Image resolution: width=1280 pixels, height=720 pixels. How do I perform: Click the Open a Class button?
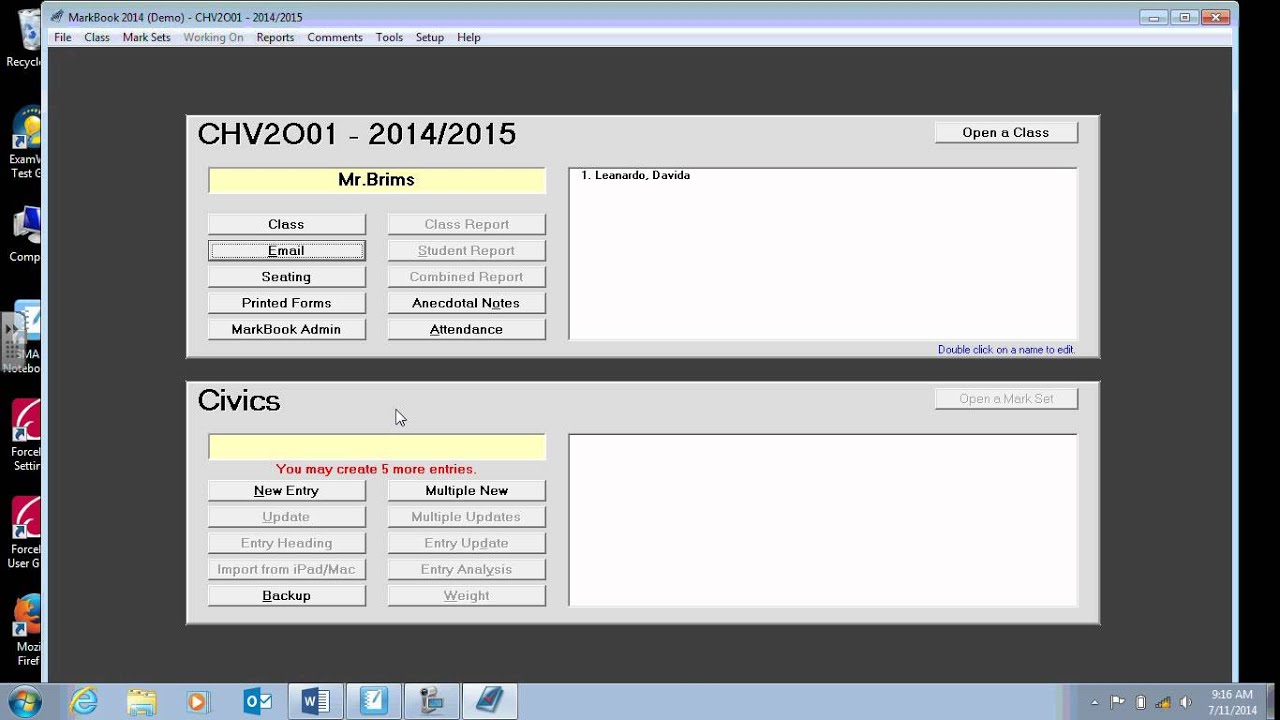point(1006,132)
